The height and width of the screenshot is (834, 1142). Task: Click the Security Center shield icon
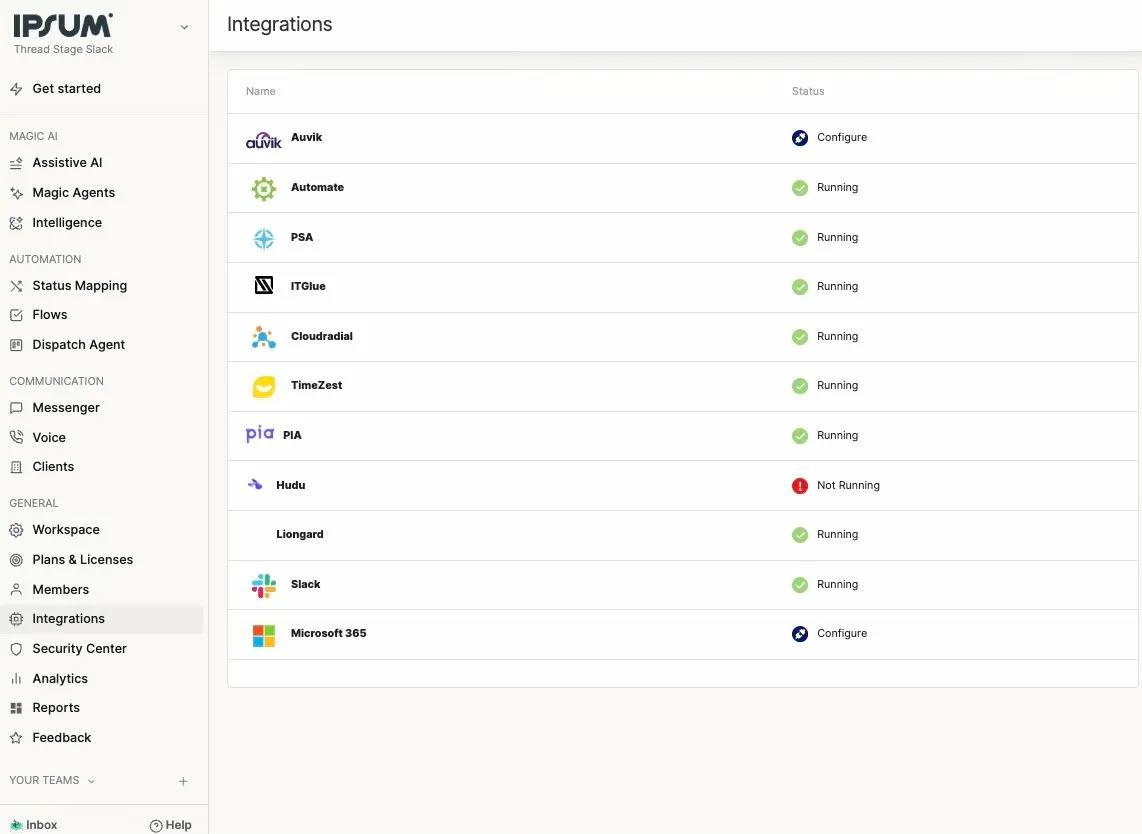pyautogui.click(x=16, y=649)
